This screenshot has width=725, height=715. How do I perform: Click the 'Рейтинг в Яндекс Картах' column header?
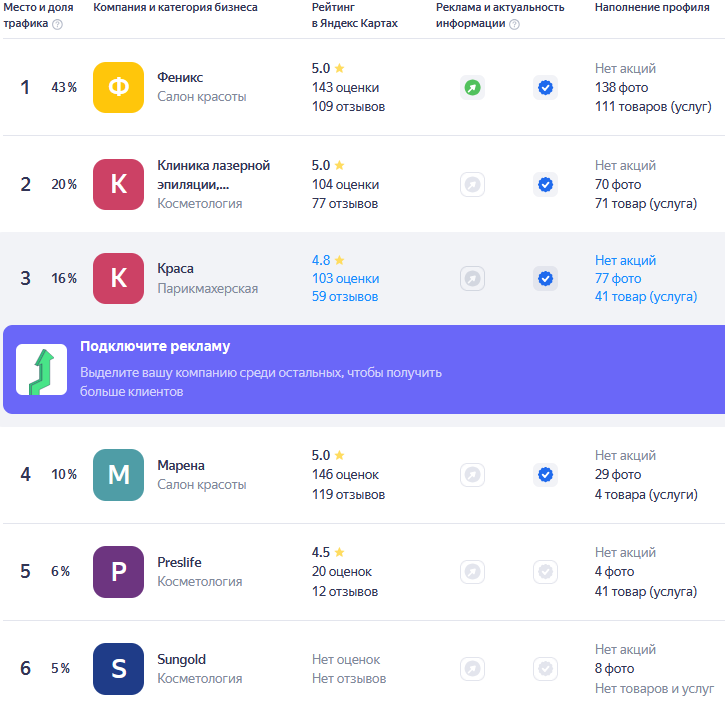point(355,15)
